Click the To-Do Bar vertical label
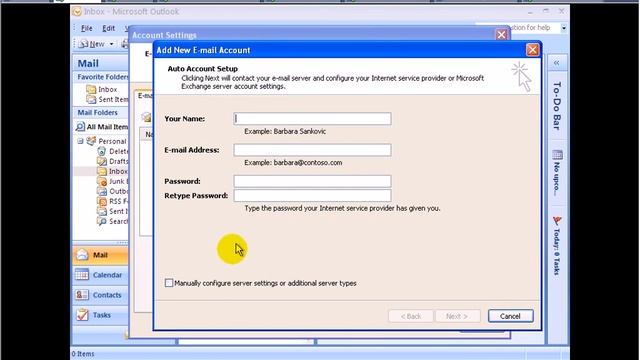The width and height of the screenshot is (640, 360). pyautogui.click(x=557, y=106)
